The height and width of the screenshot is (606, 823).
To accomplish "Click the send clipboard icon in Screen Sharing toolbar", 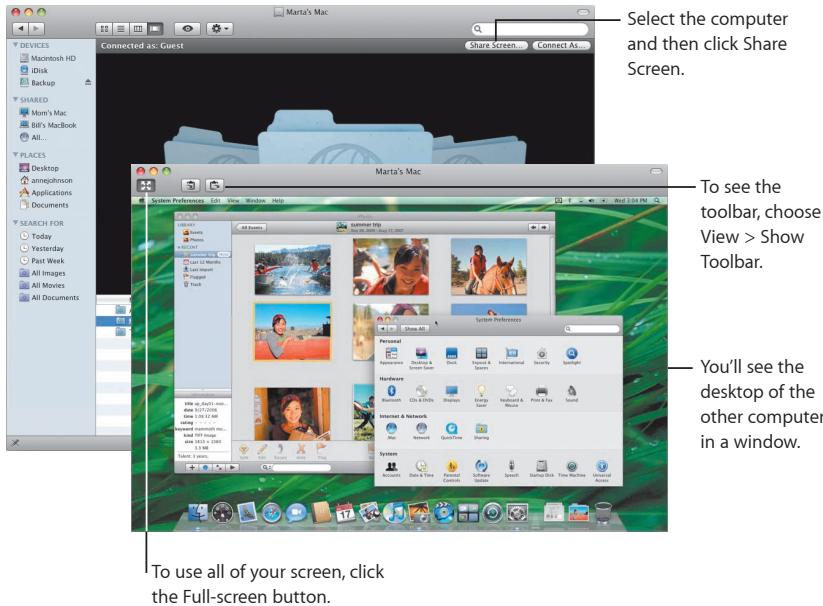I will [214, 185].
